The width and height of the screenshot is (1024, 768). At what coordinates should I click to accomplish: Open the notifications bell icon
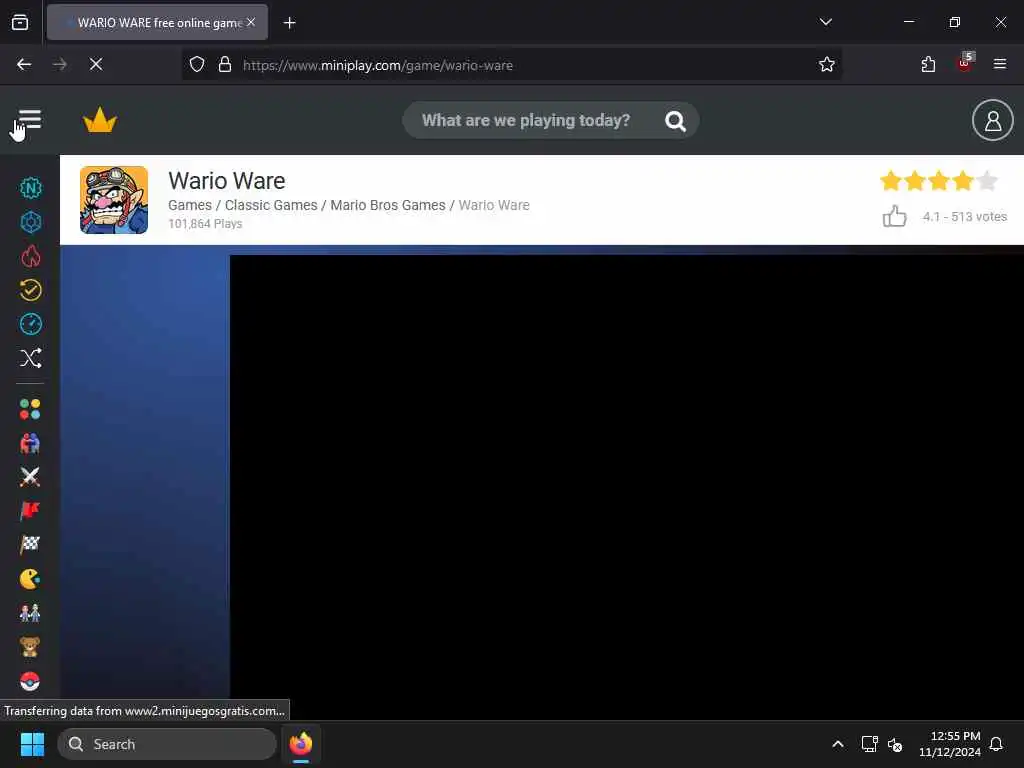tap(996, 744)
